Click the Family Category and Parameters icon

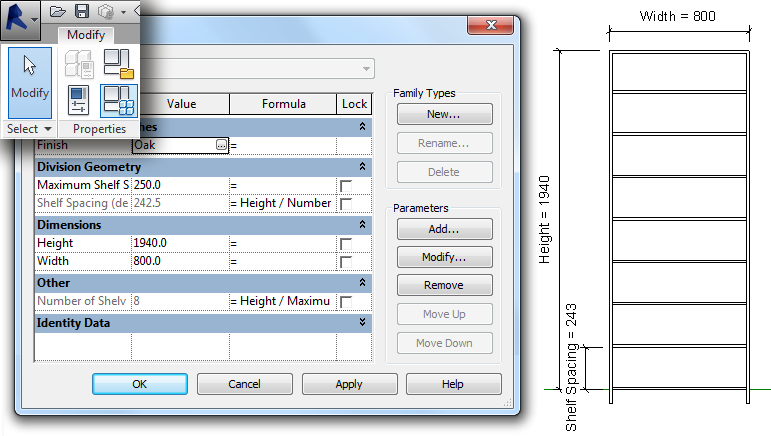coord(119,63)
